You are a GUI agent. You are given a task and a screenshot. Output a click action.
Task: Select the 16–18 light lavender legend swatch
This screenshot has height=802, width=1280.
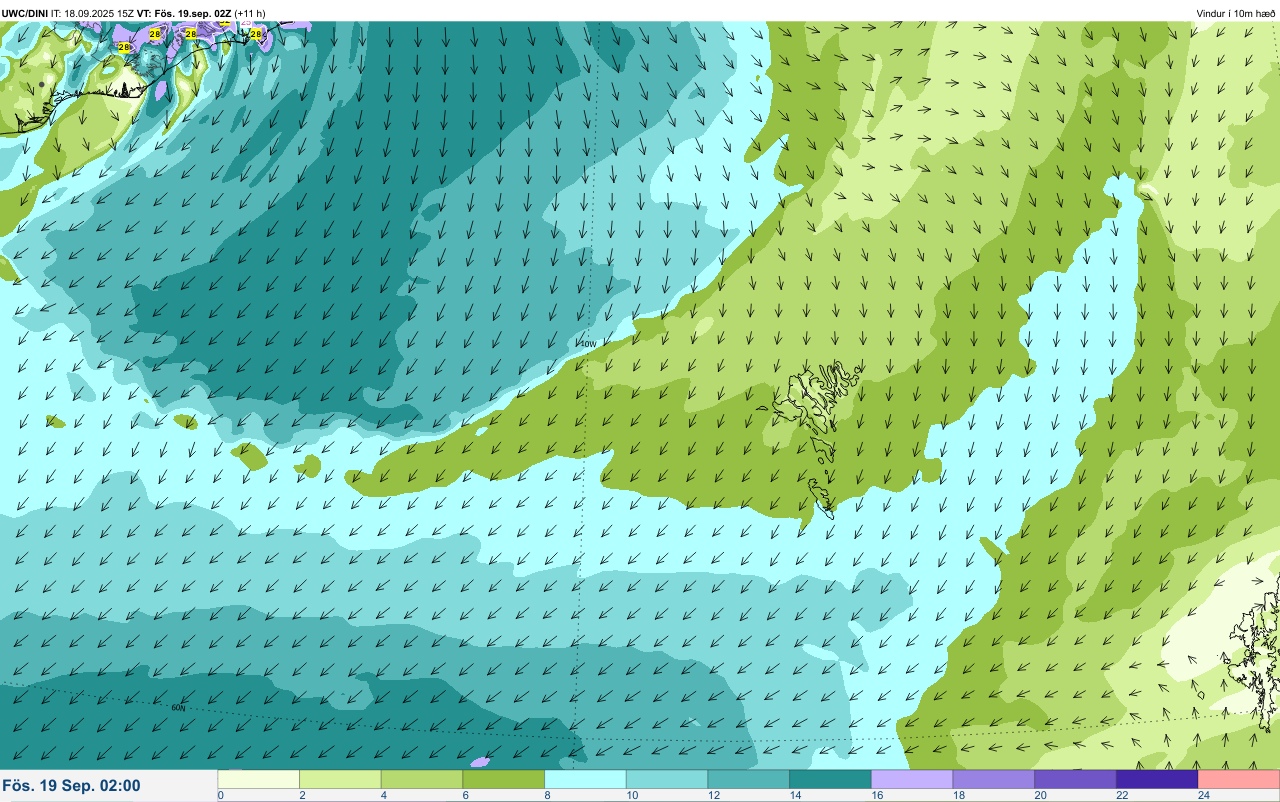click(x=912, y=779)
